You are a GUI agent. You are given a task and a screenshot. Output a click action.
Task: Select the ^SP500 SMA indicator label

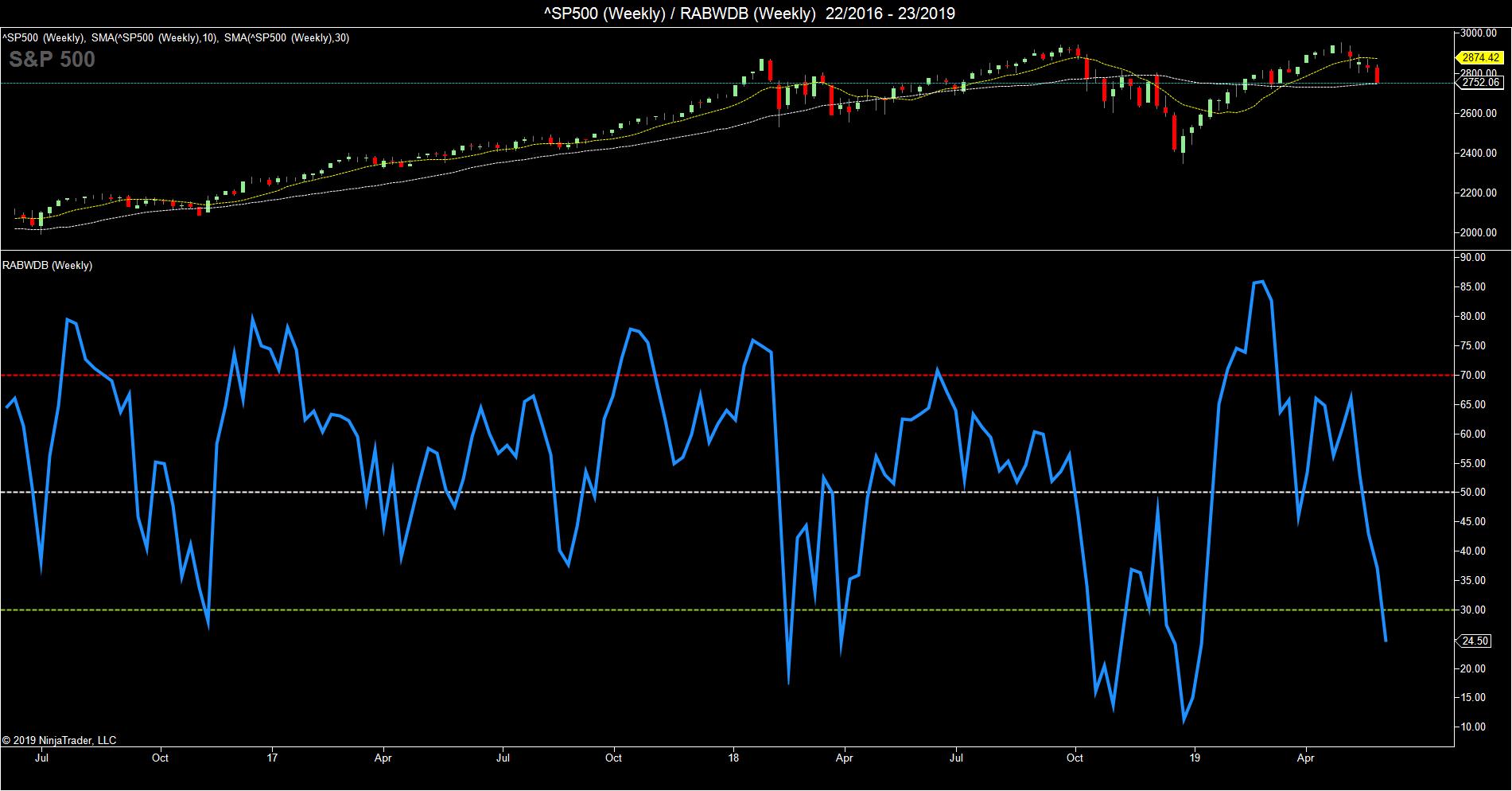(x=175, y=37)
